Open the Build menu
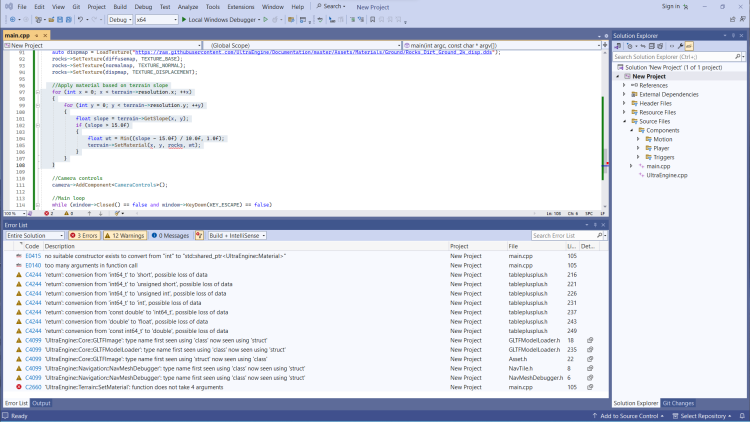The height and width of the screenshot is (422, 750). (x=120, y=7)
